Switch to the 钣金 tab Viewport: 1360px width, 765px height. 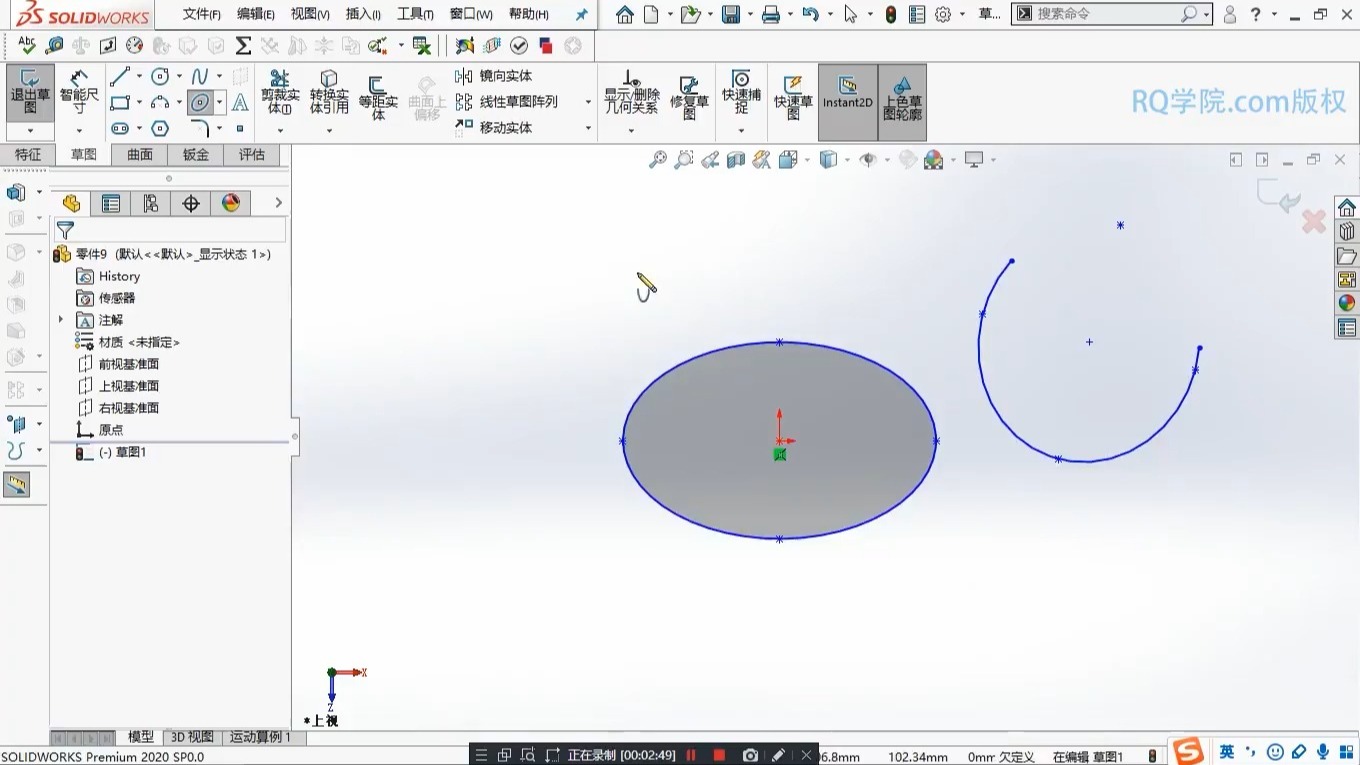tap(196, 155)
